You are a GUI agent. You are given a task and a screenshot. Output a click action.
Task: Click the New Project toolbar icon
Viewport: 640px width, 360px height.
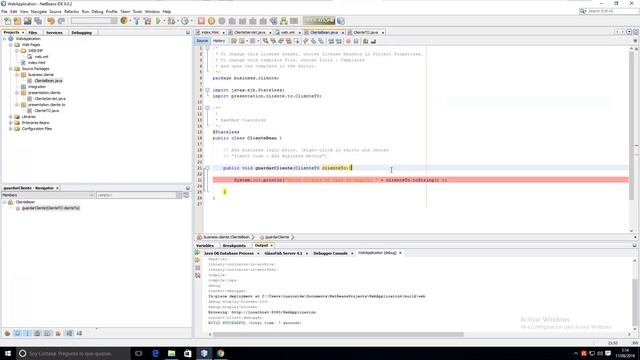pos(17,21)
